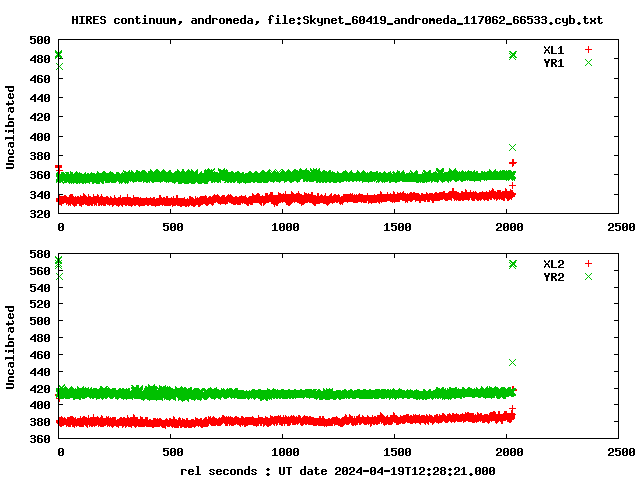Click the 320 y-axis value on the top plot
The height and width of the screenshot is (480, 640).
coord(40,213)
